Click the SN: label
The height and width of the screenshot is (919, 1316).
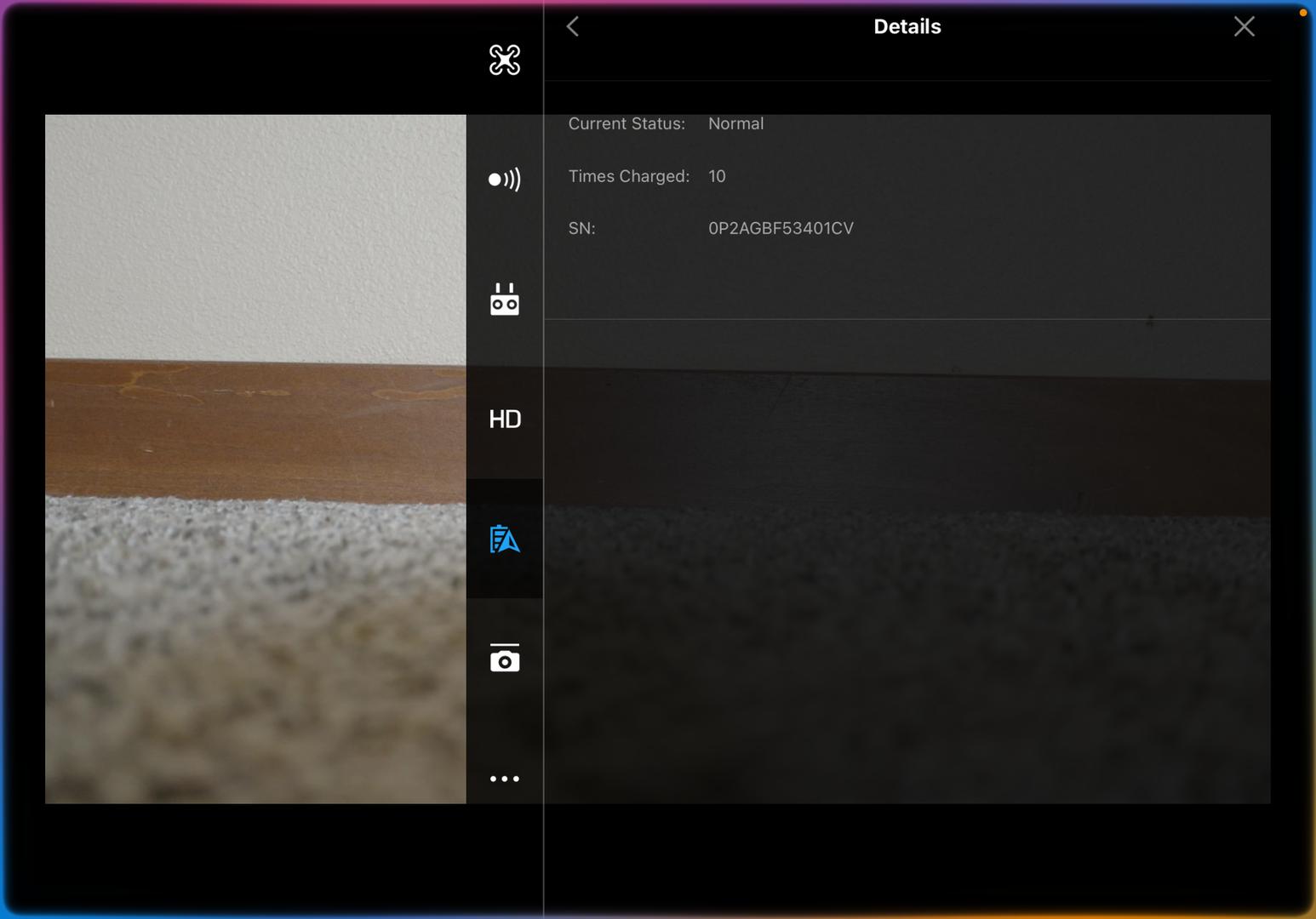coord(582,228)
